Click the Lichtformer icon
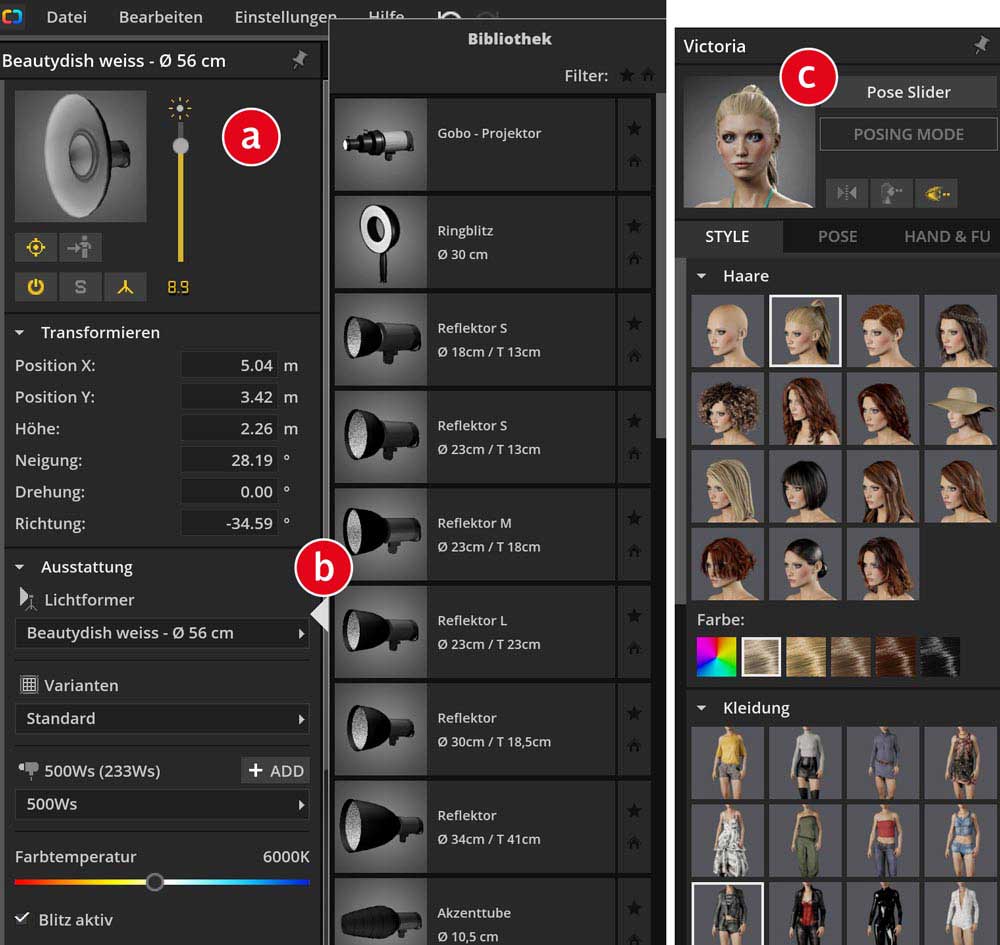The height and width of the screenshot is (945, 1000). tap(27, 599)
